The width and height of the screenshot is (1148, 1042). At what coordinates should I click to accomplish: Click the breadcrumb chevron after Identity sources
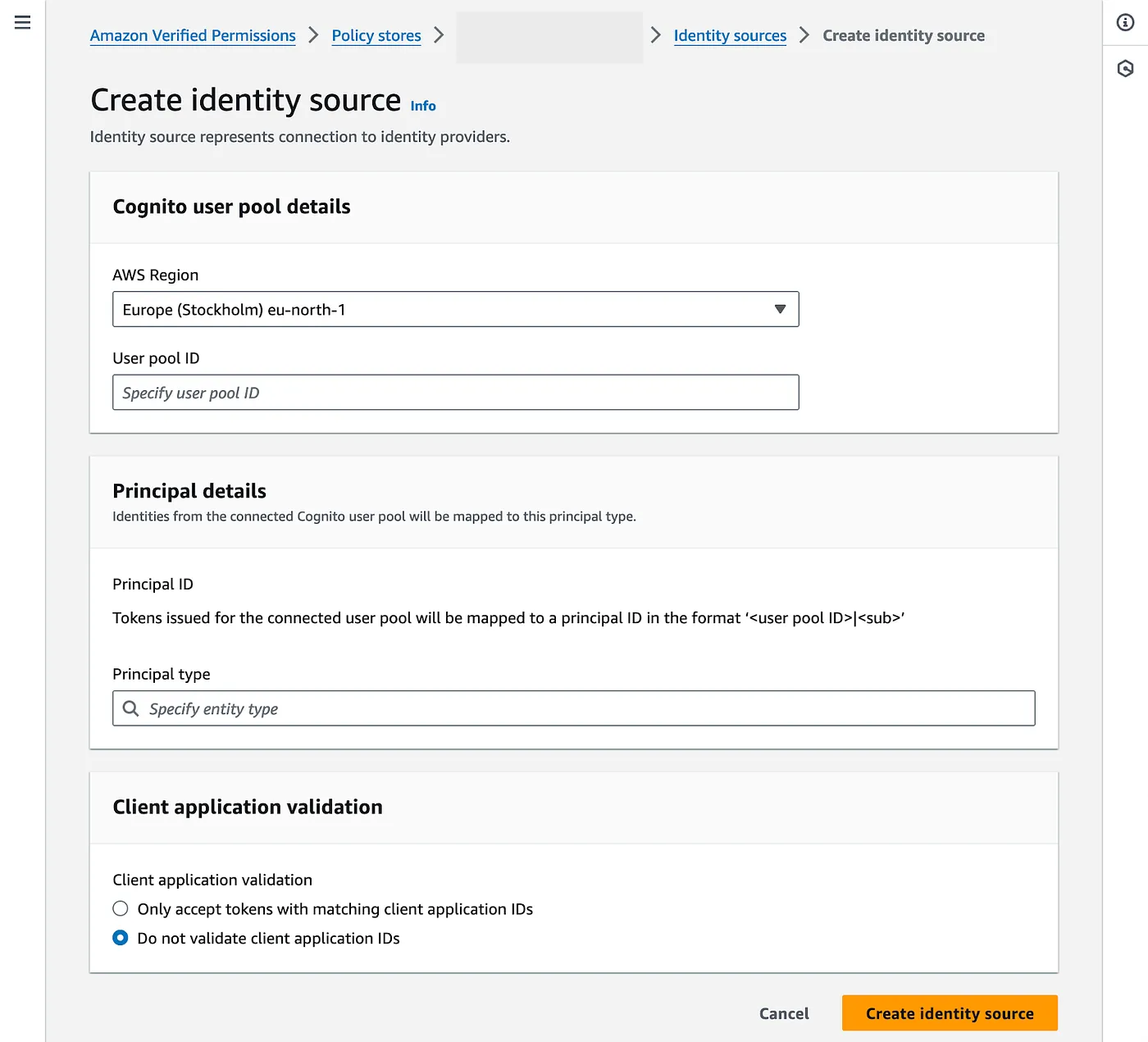click(804, 35)
